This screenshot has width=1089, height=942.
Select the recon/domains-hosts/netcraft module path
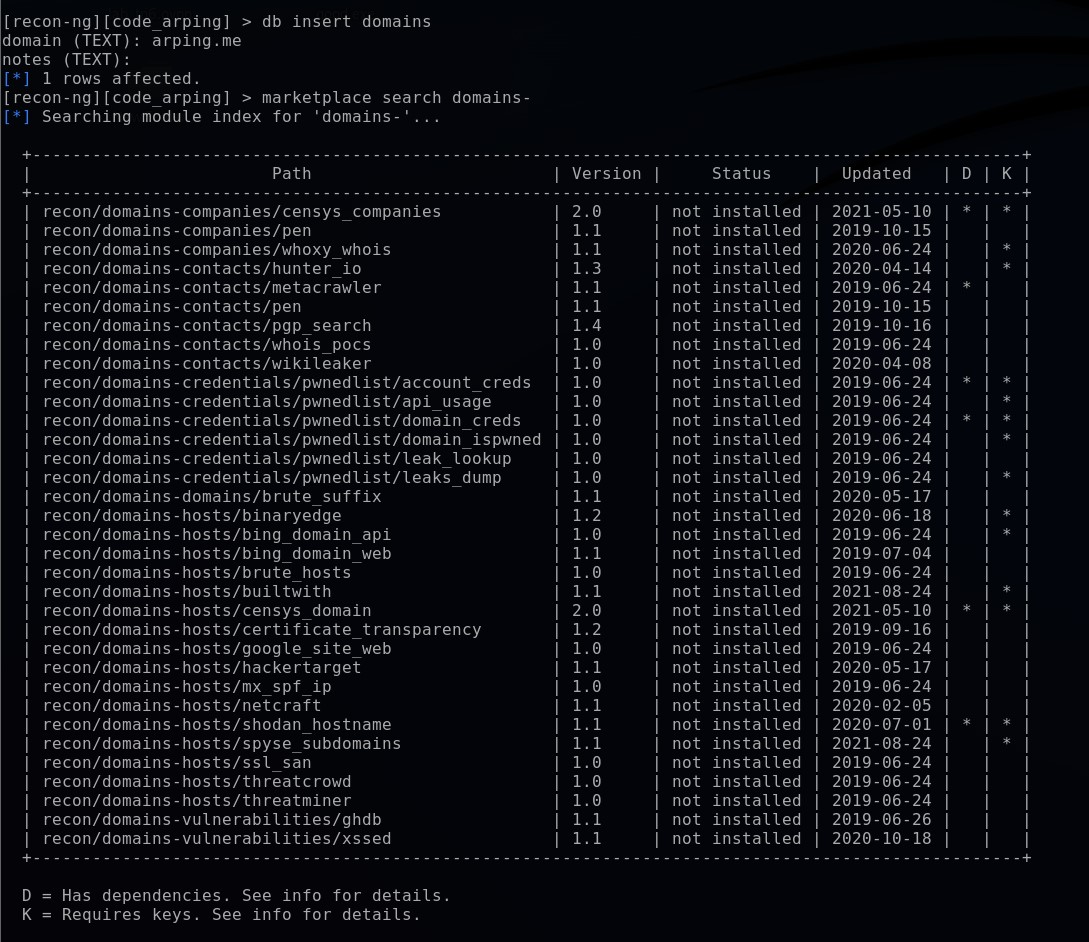pos(181,705)
